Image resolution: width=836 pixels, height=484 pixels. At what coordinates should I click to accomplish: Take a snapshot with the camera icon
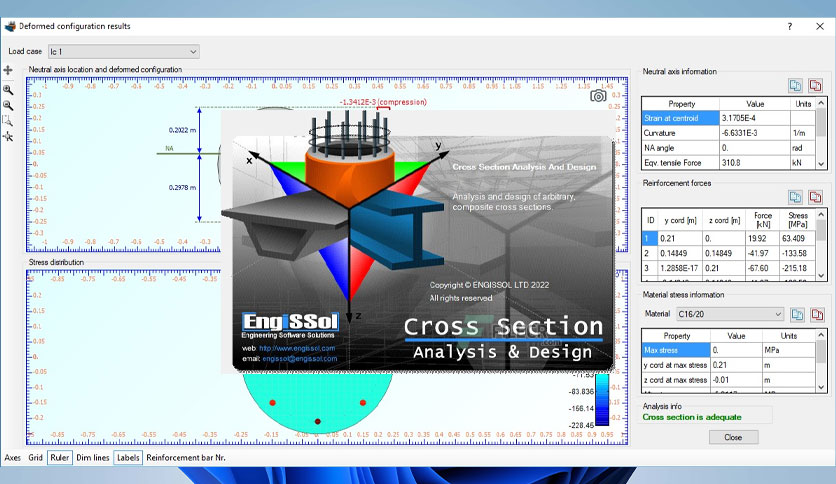598,96
